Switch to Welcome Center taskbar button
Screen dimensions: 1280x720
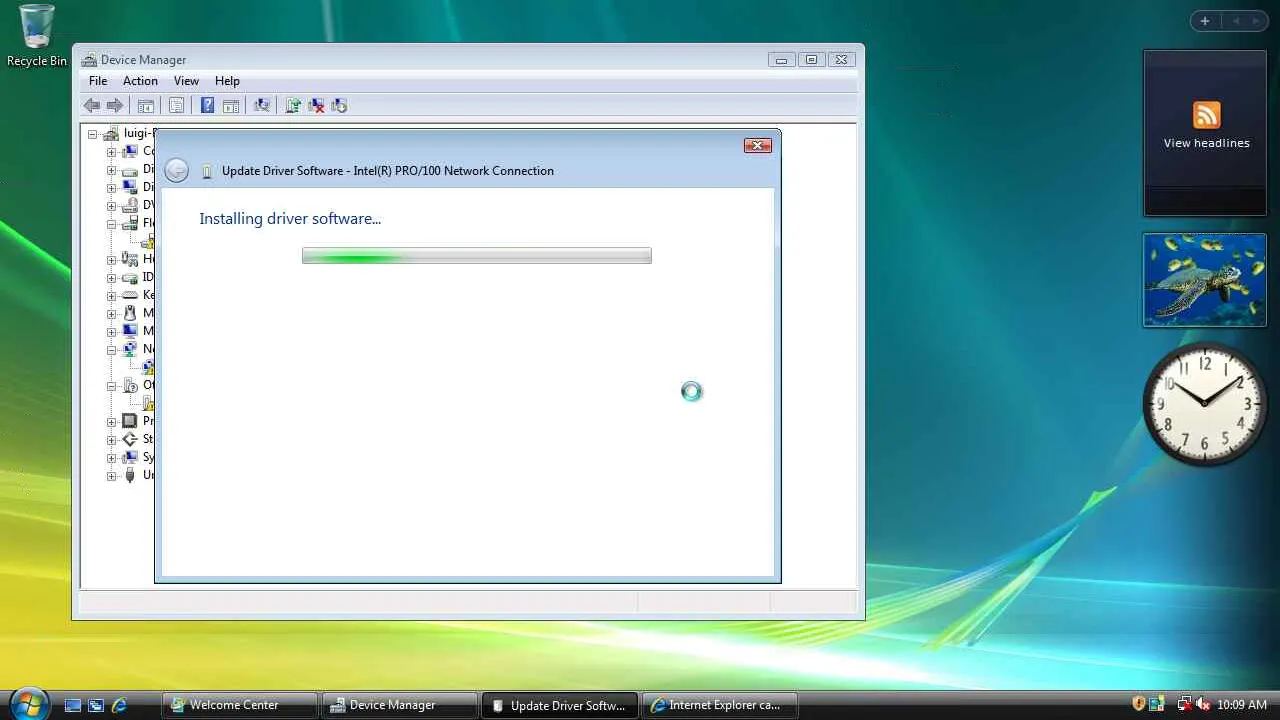240,705
